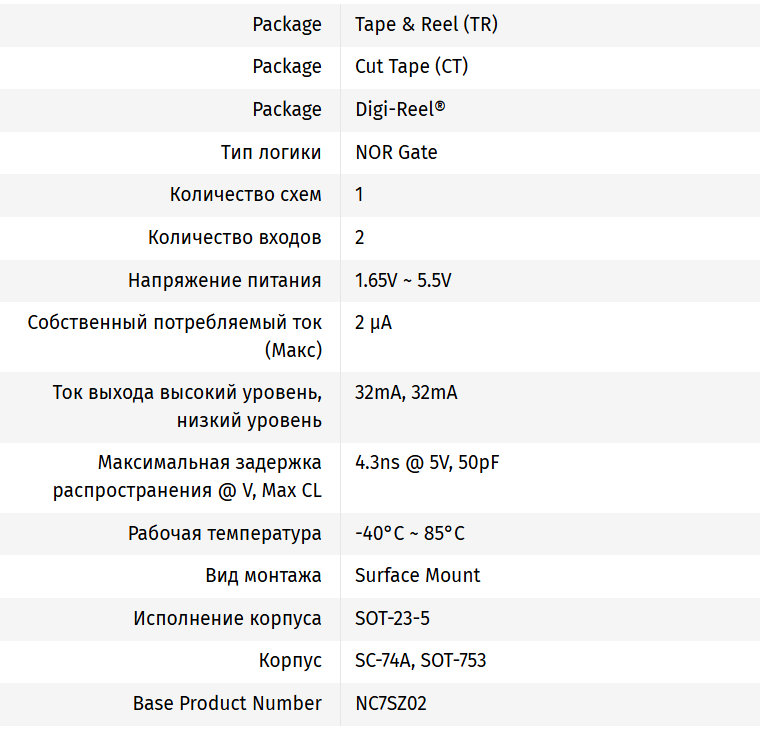This screenshot has width=760, height=733.
Task: Select the "Cut Tape (CT)" package value
Action: pyautogui.click(x=411, y=67)
